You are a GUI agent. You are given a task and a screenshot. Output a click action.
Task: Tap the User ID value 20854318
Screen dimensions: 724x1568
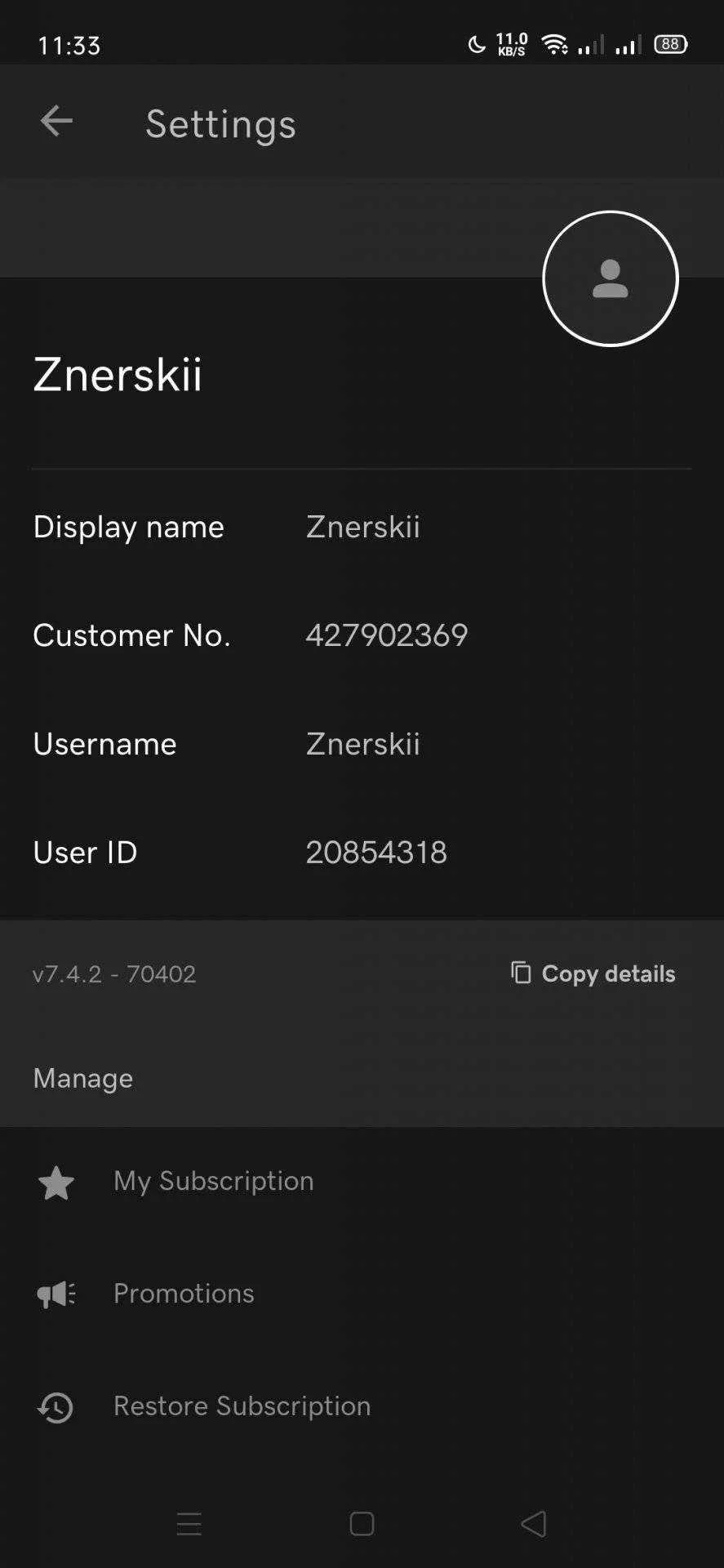click(x=376, y=853)
